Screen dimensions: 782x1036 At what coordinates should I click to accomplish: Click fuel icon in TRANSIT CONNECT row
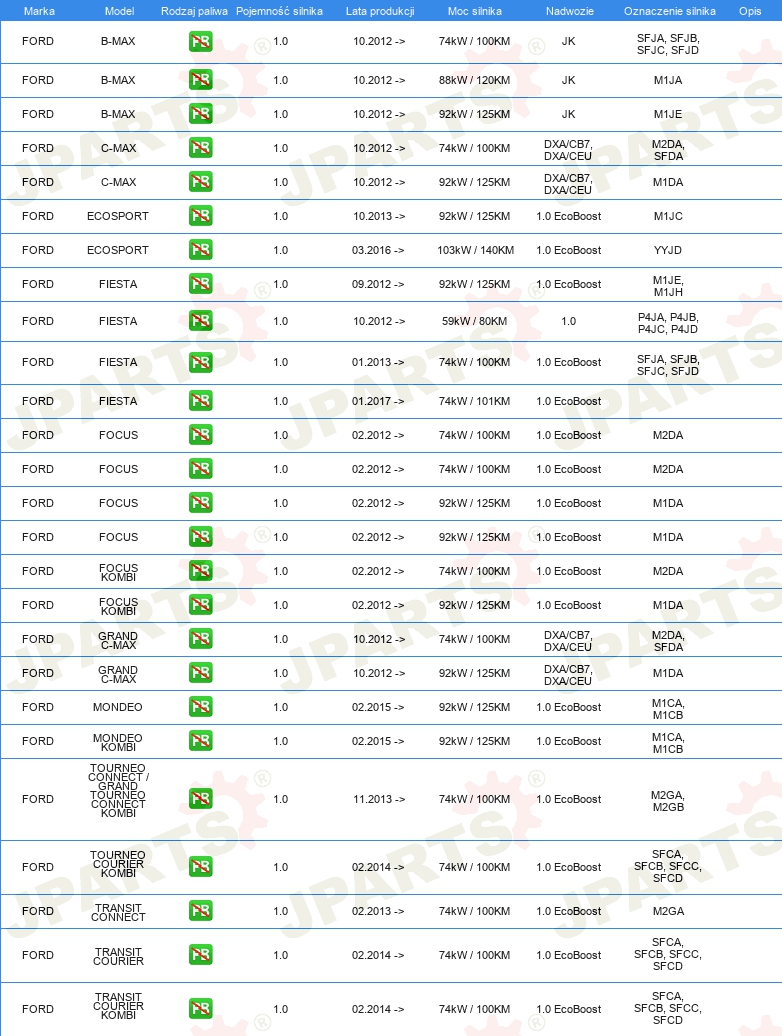[x=201, y=911]
